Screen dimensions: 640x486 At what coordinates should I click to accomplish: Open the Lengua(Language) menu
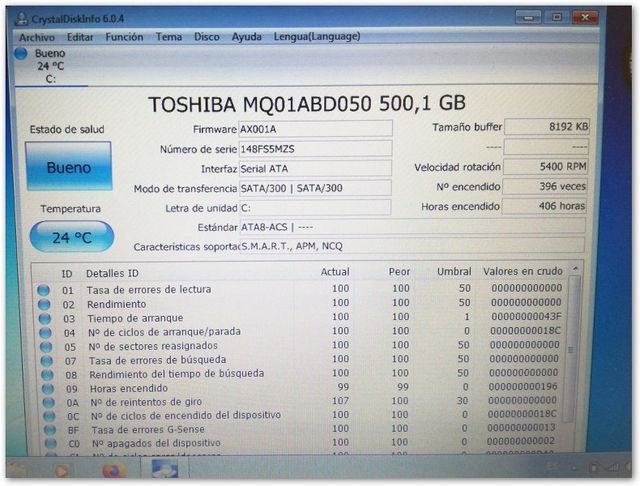(317, 36)
